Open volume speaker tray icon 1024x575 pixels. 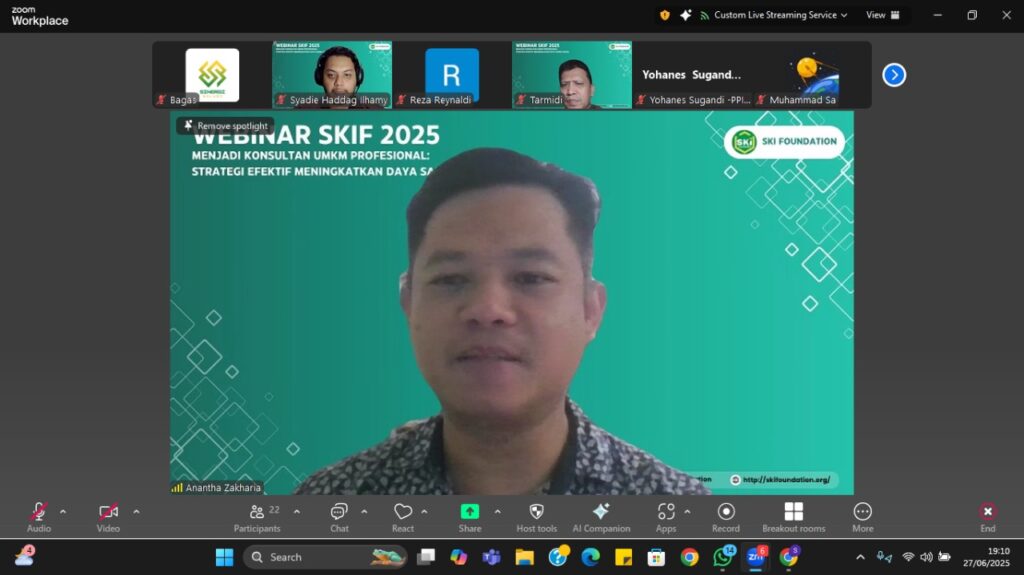(926, 557)
